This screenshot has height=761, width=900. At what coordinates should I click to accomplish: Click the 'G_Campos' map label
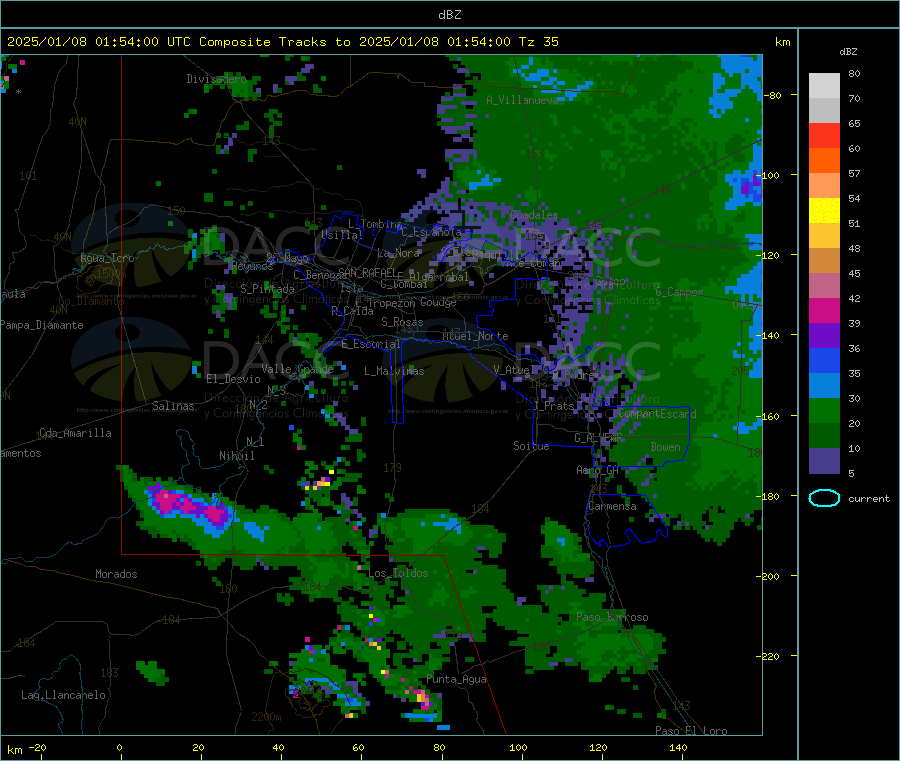coord(679,292)
